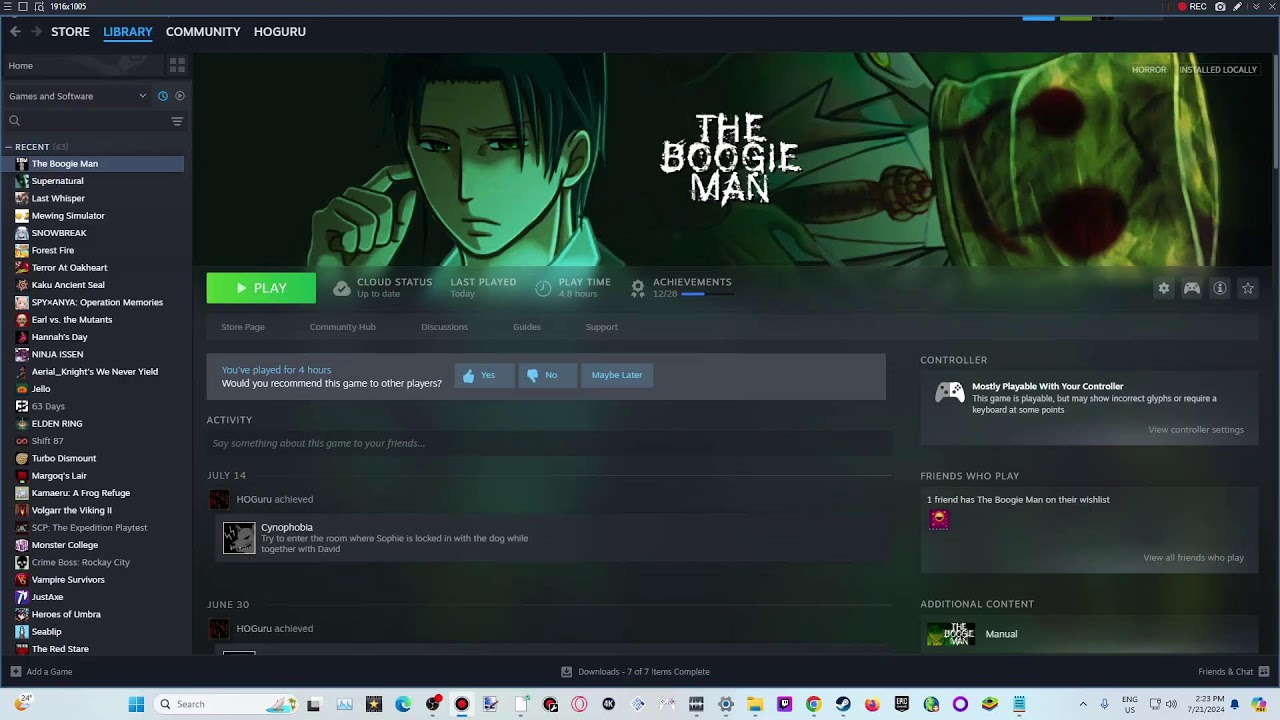Image resolution: width=1280 pixels, height=720 pixels.
Task: Open the HOGURU profile tab
Action: click(x=280, y=32)
